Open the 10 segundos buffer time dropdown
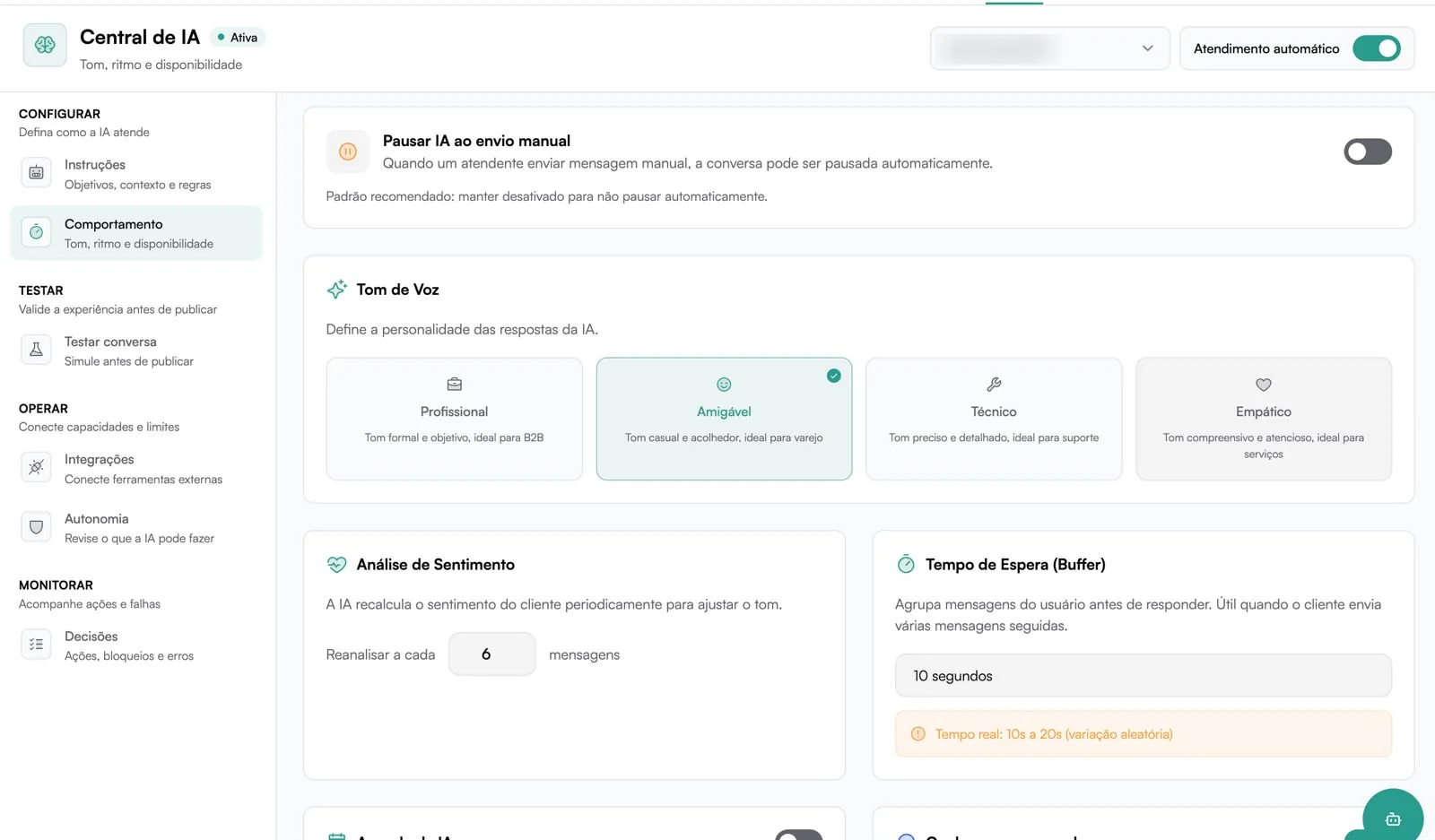Viewport: 1435px width, 840px height. (x=1144, y=676)
